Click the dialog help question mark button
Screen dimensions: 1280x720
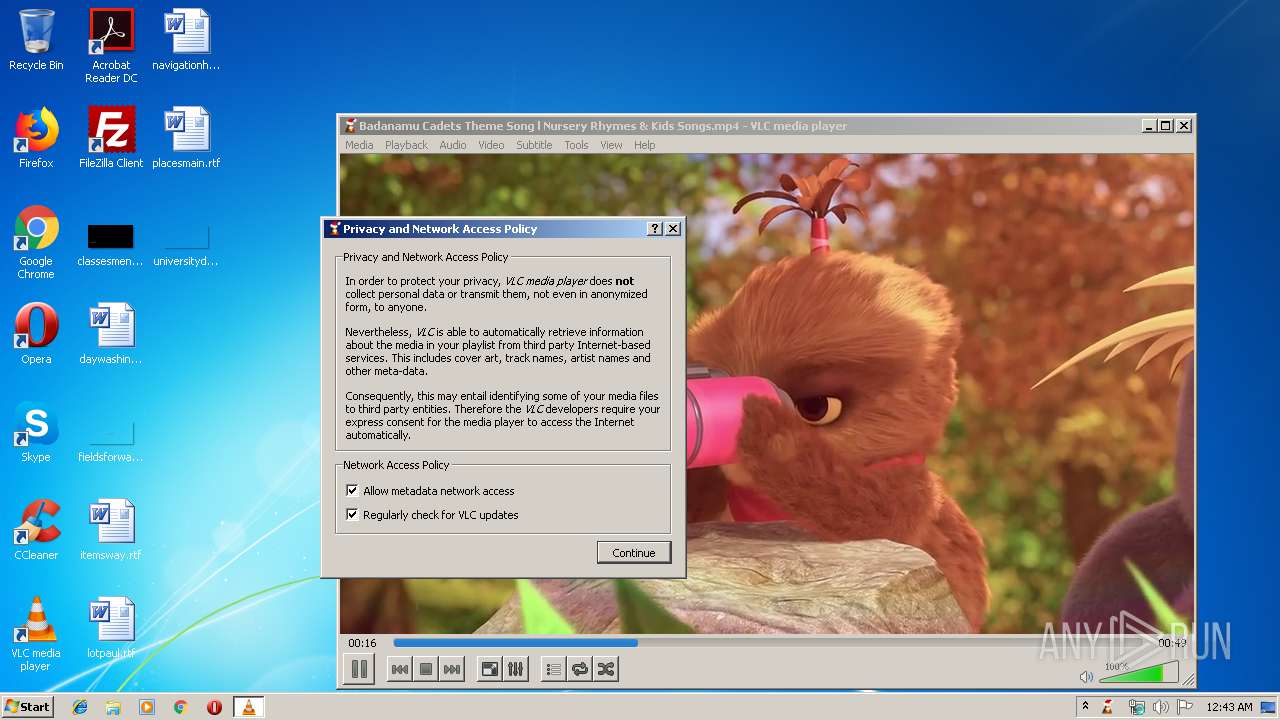[x=655, y=229]
